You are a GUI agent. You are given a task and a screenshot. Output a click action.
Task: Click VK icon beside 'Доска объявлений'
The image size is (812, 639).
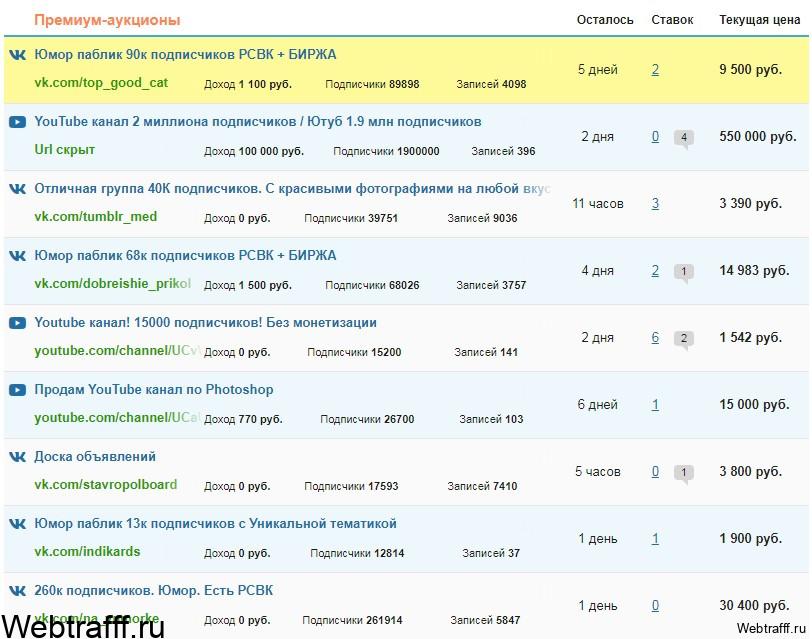click(x=18, y=456)
